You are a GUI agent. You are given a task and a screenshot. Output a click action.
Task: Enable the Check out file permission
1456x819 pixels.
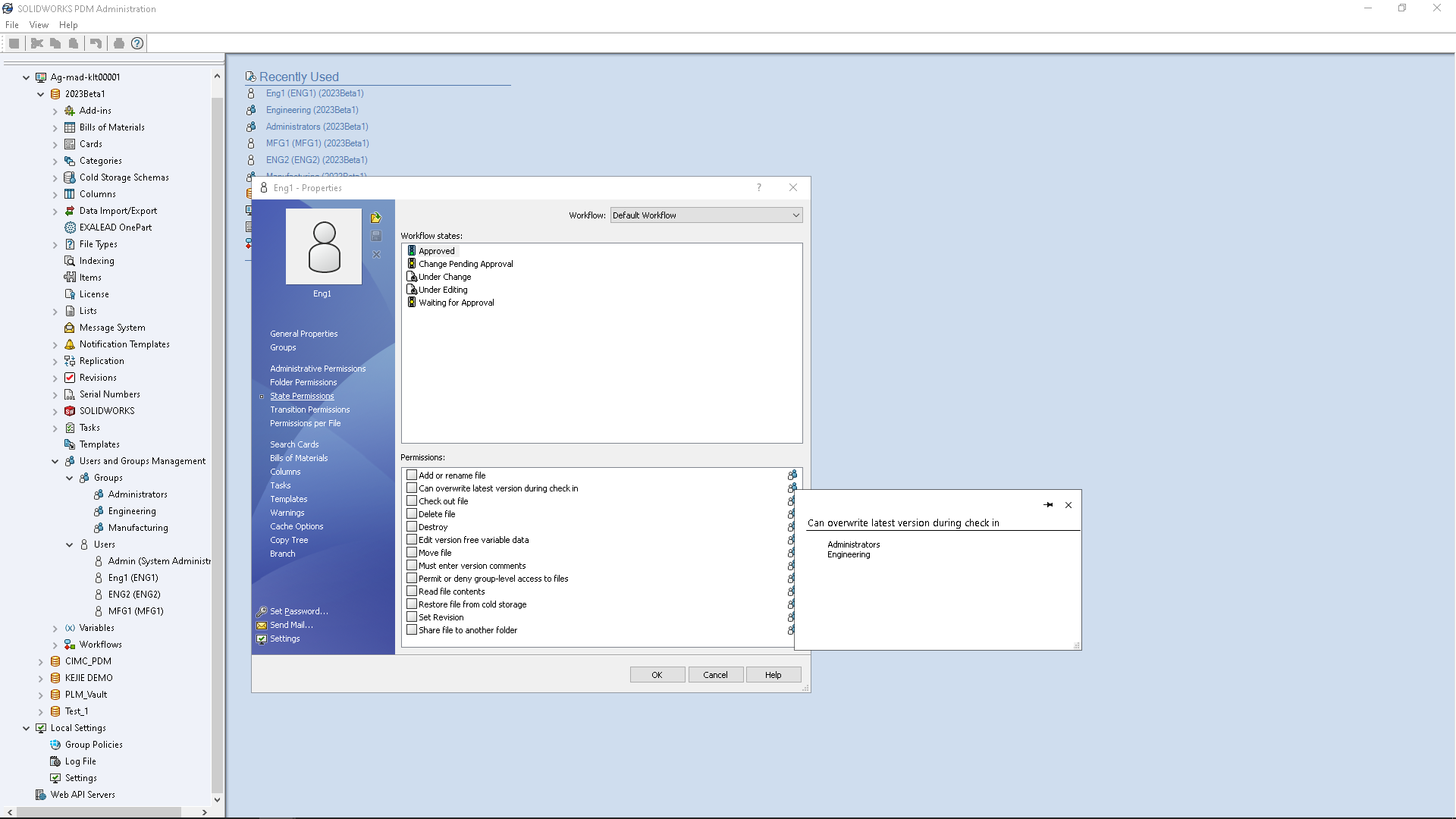tap(412, 500)
